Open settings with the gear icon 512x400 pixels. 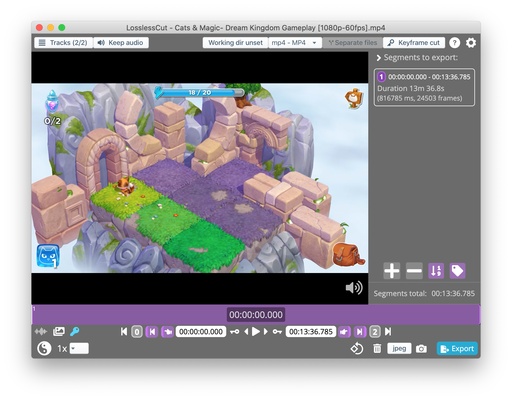coord(471,43)
